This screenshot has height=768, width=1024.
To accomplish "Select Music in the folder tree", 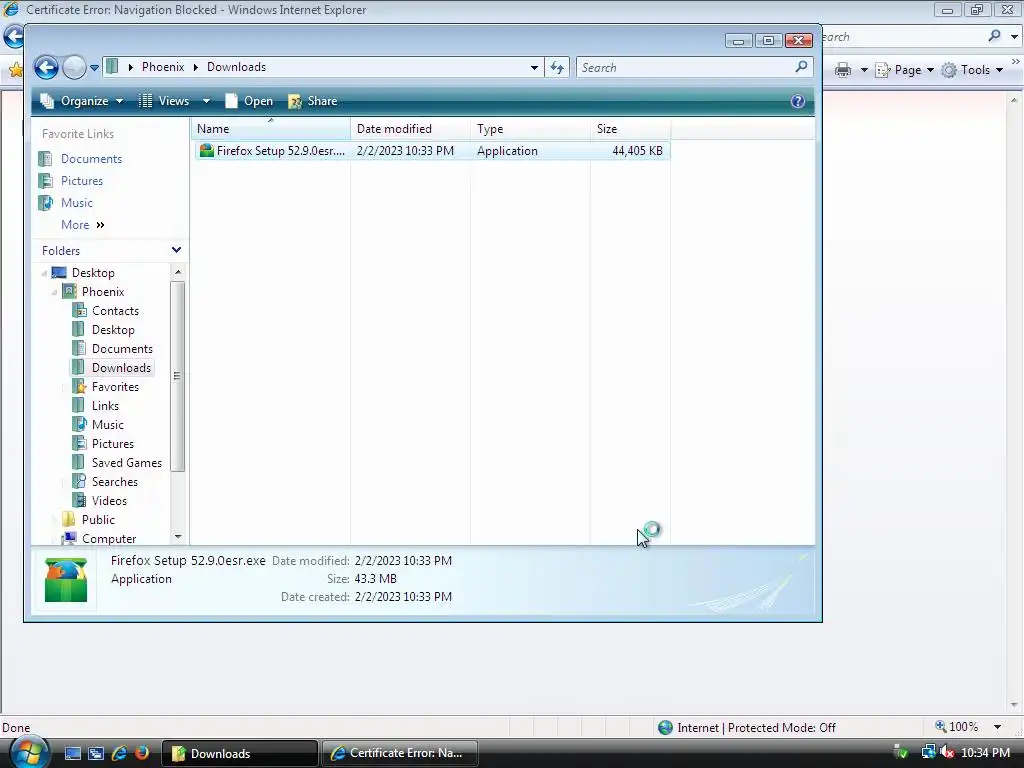I will tap(107, 424).
